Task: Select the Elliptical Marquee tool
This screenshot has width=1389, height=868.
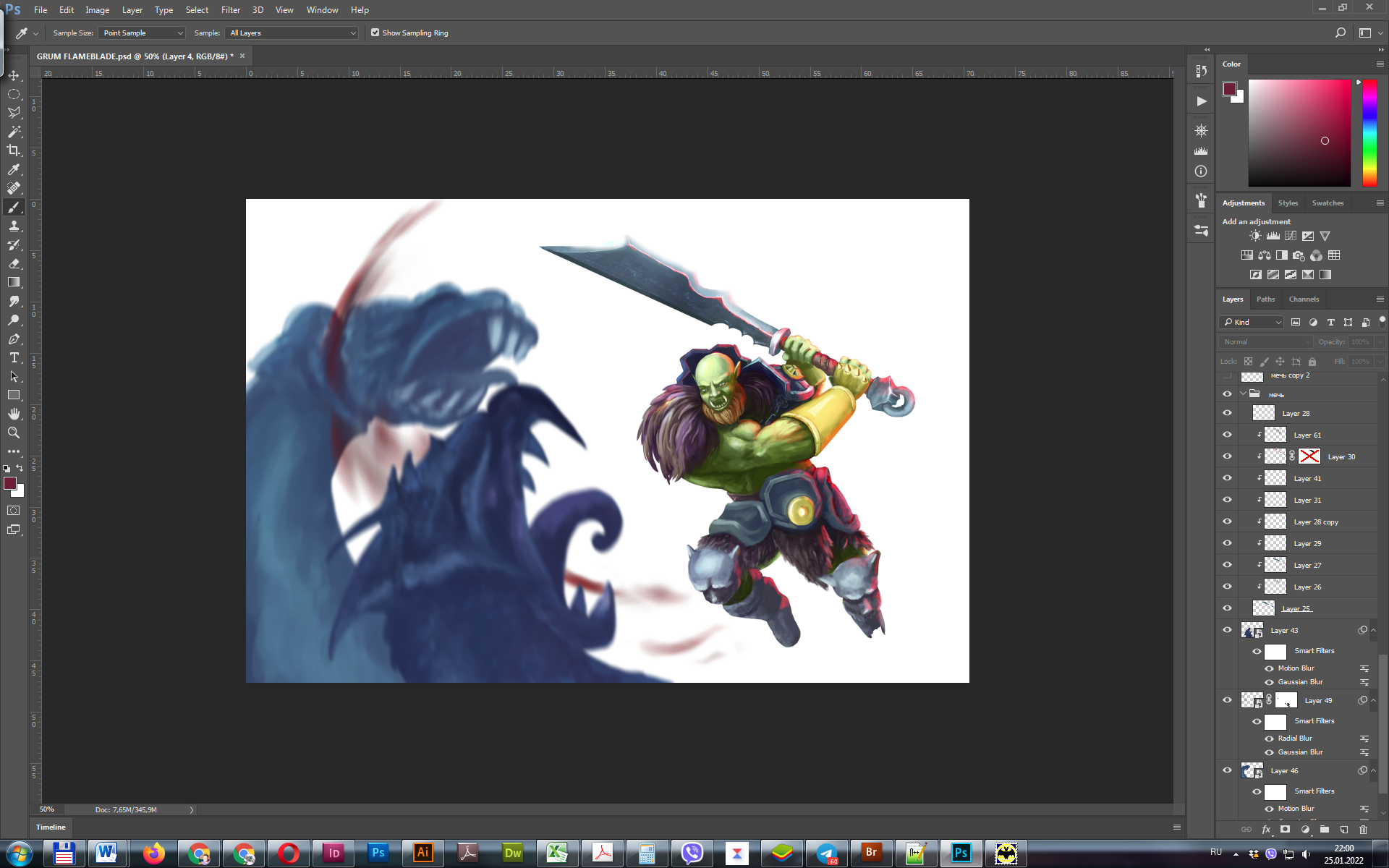Action: coord(14,94)
